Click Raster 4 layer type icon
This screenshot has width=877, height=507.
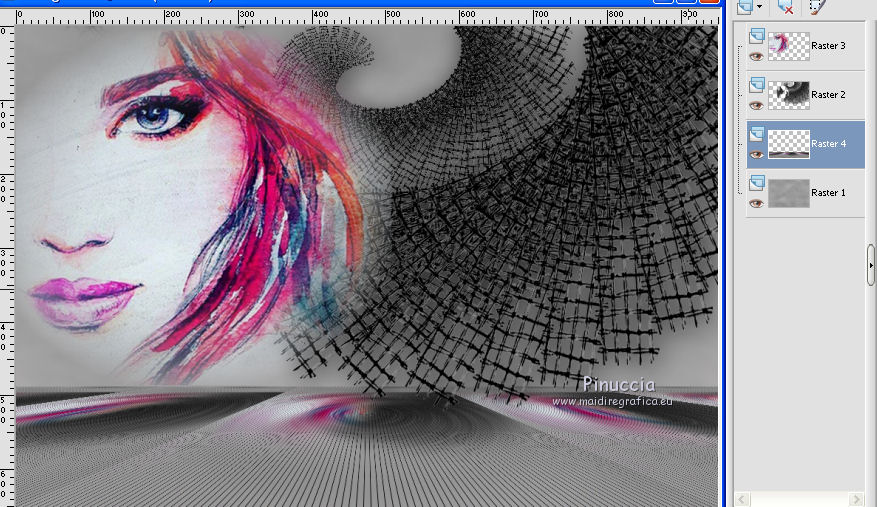point(757,134)
